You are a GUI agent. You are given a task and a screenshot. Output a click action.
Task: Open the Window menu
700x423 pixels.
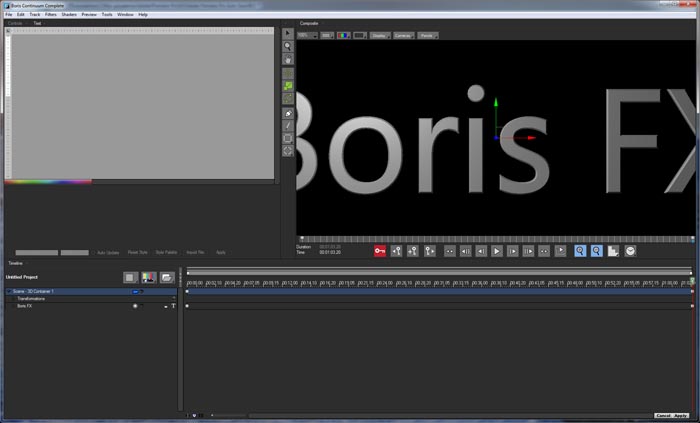coord(125,15)
